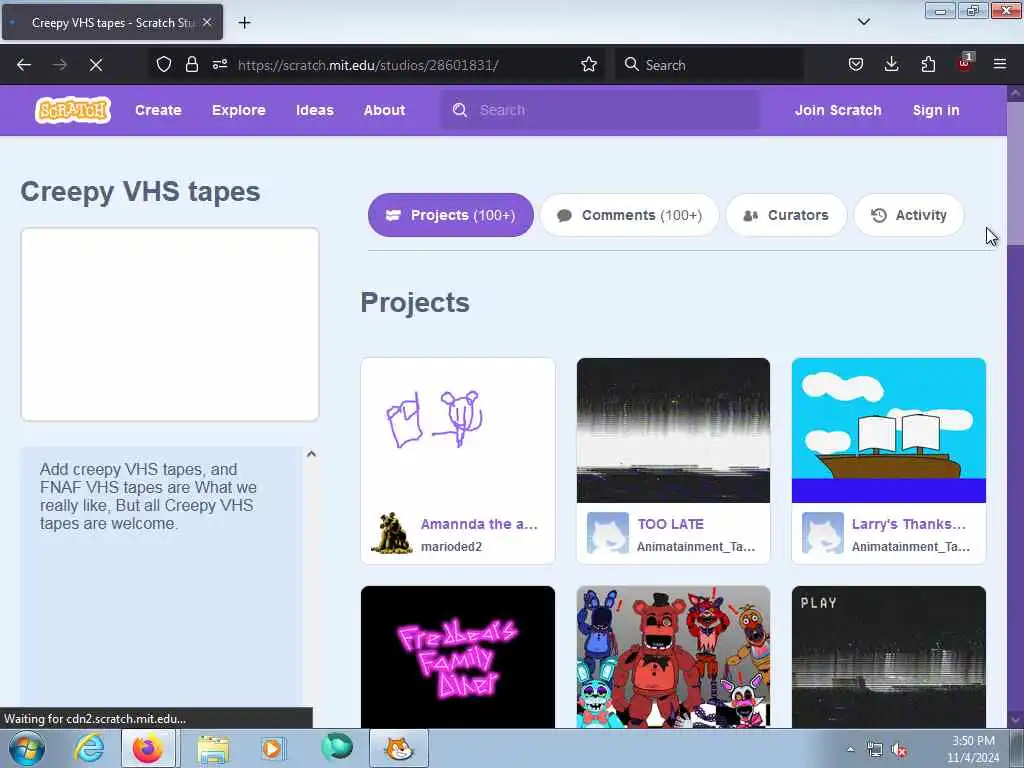
Task: Go back using the browser back arrow
Action: click(24, 65)
